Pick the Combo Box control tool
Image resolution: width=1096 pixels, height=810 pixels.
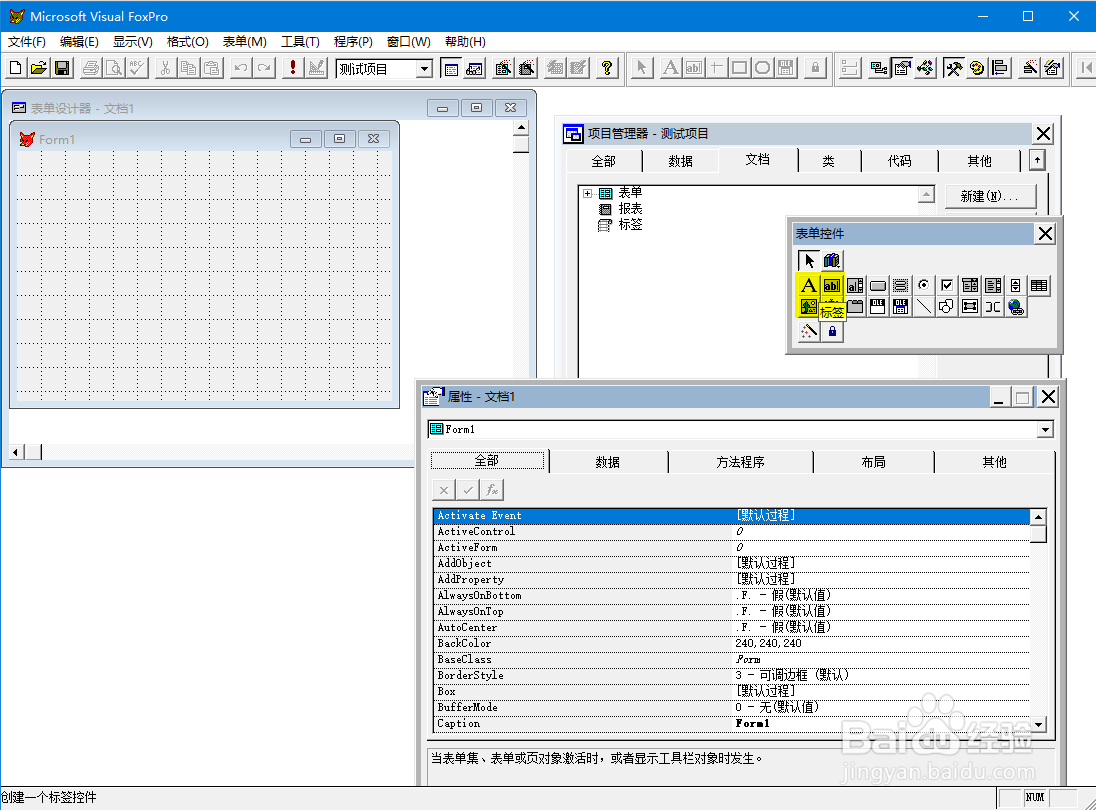coord(969,286)
